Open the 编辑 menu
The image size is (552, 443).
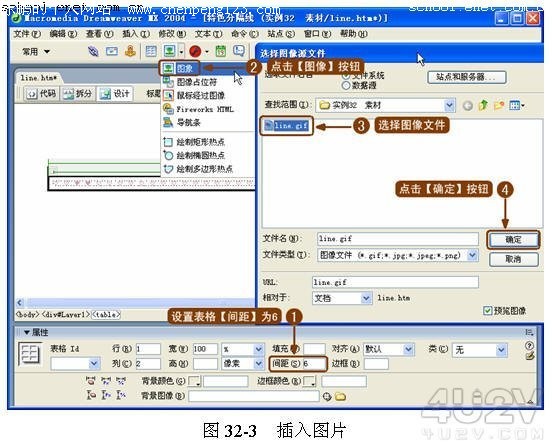pos(63,34)
